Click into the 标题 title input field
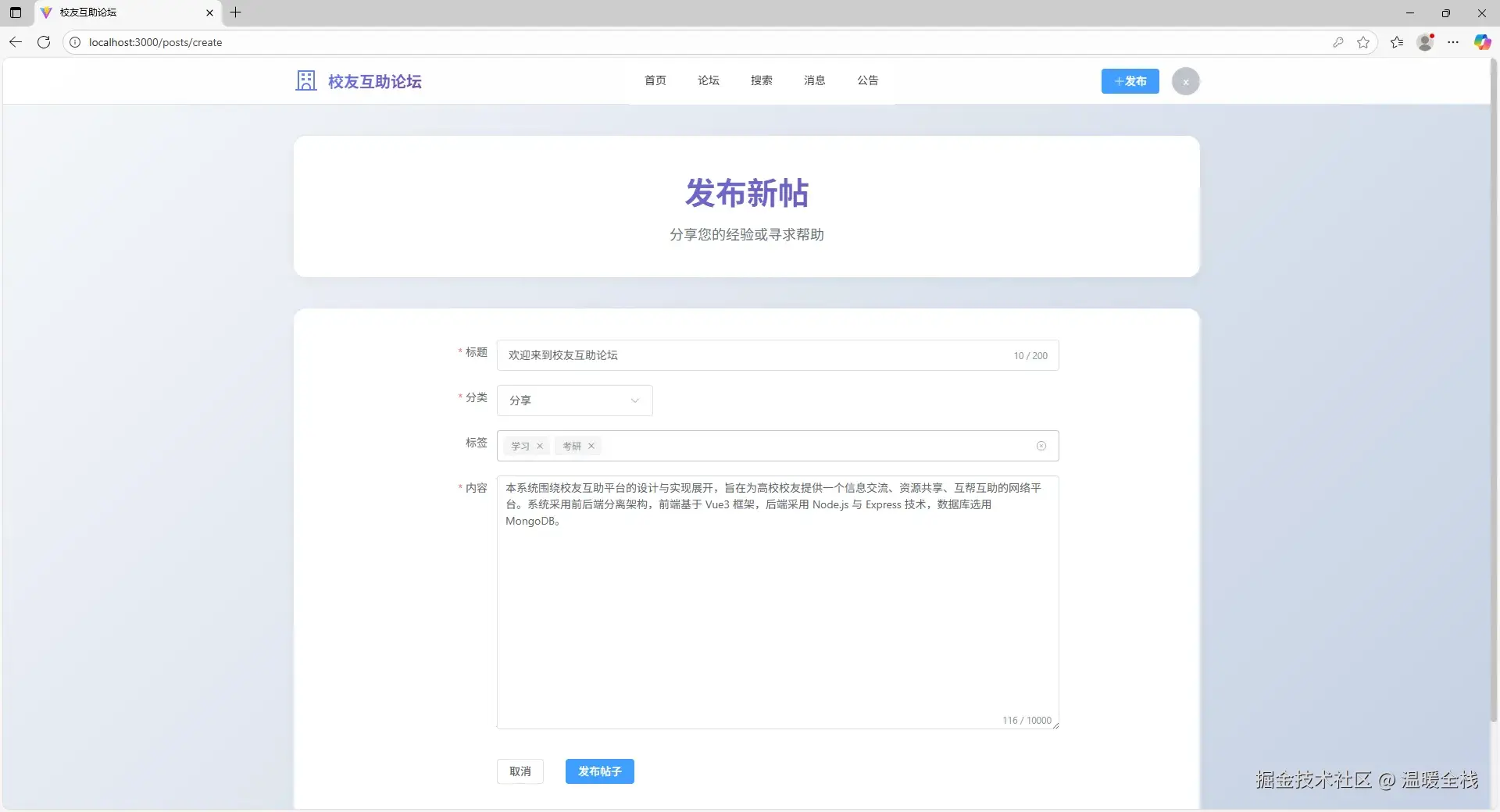Viewport: 1500px width, 812px height. click(x=750, y=355)
